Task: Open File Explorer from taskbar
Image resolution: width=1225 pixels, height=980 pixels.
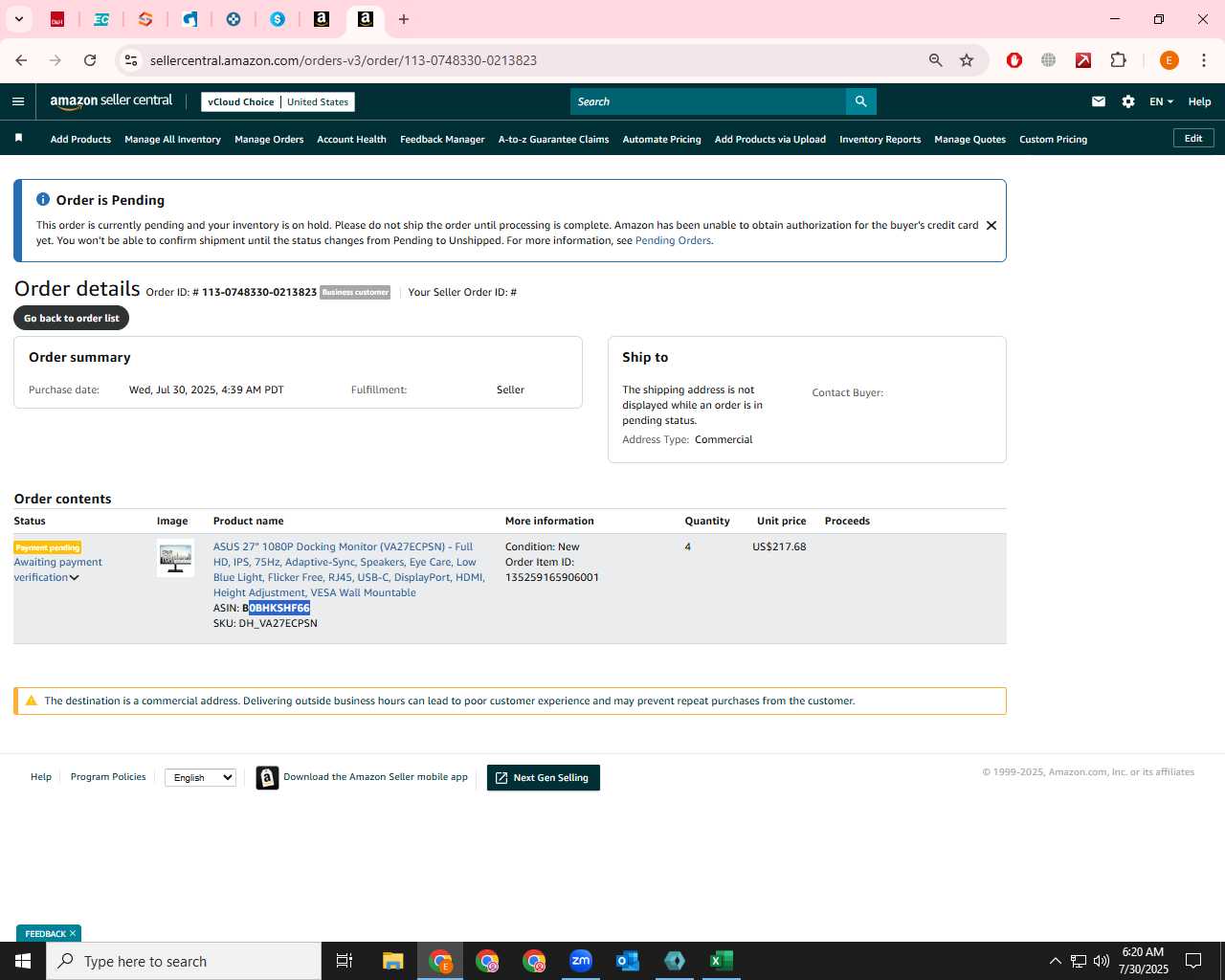Action: [x=393, y=961]
